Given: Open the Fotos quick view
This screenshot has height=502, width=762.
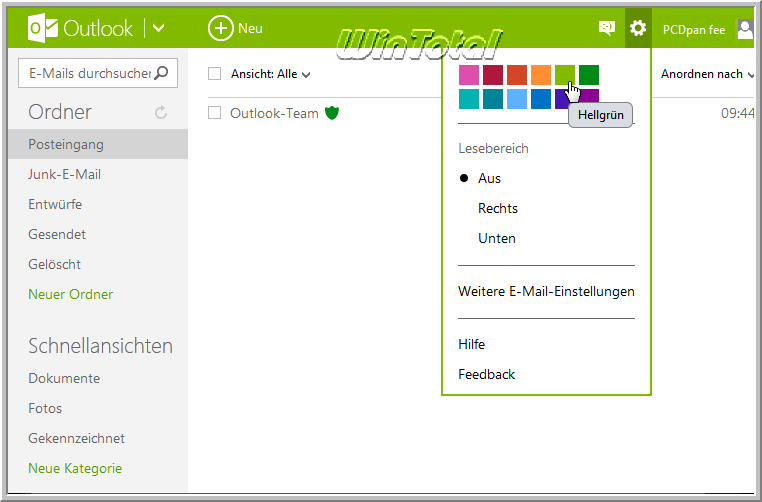Looking at the screenshot, I should (x=45, y=409).
